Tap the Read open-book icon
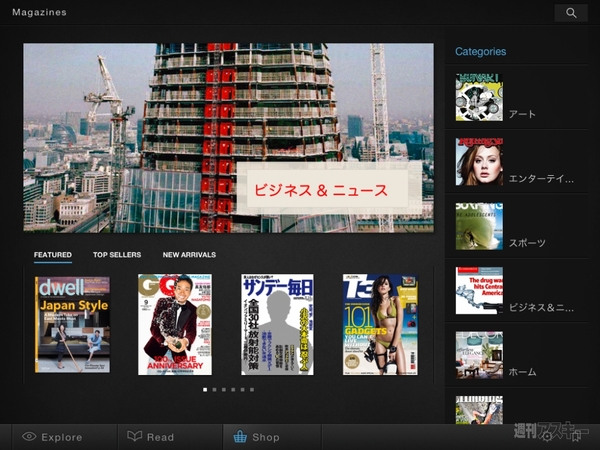 [135, 436]
